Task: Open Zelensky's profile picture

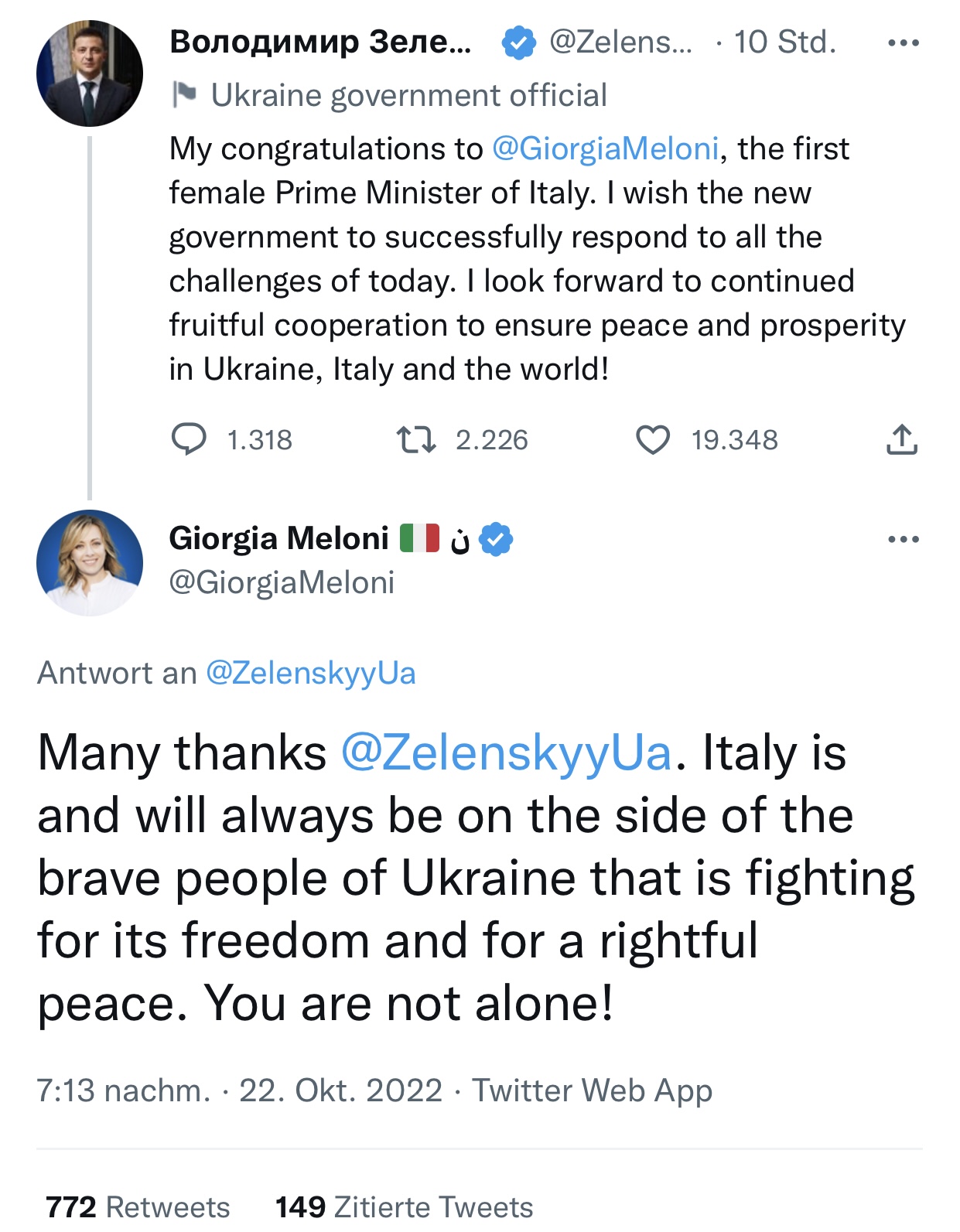Action: pos(90,73)
